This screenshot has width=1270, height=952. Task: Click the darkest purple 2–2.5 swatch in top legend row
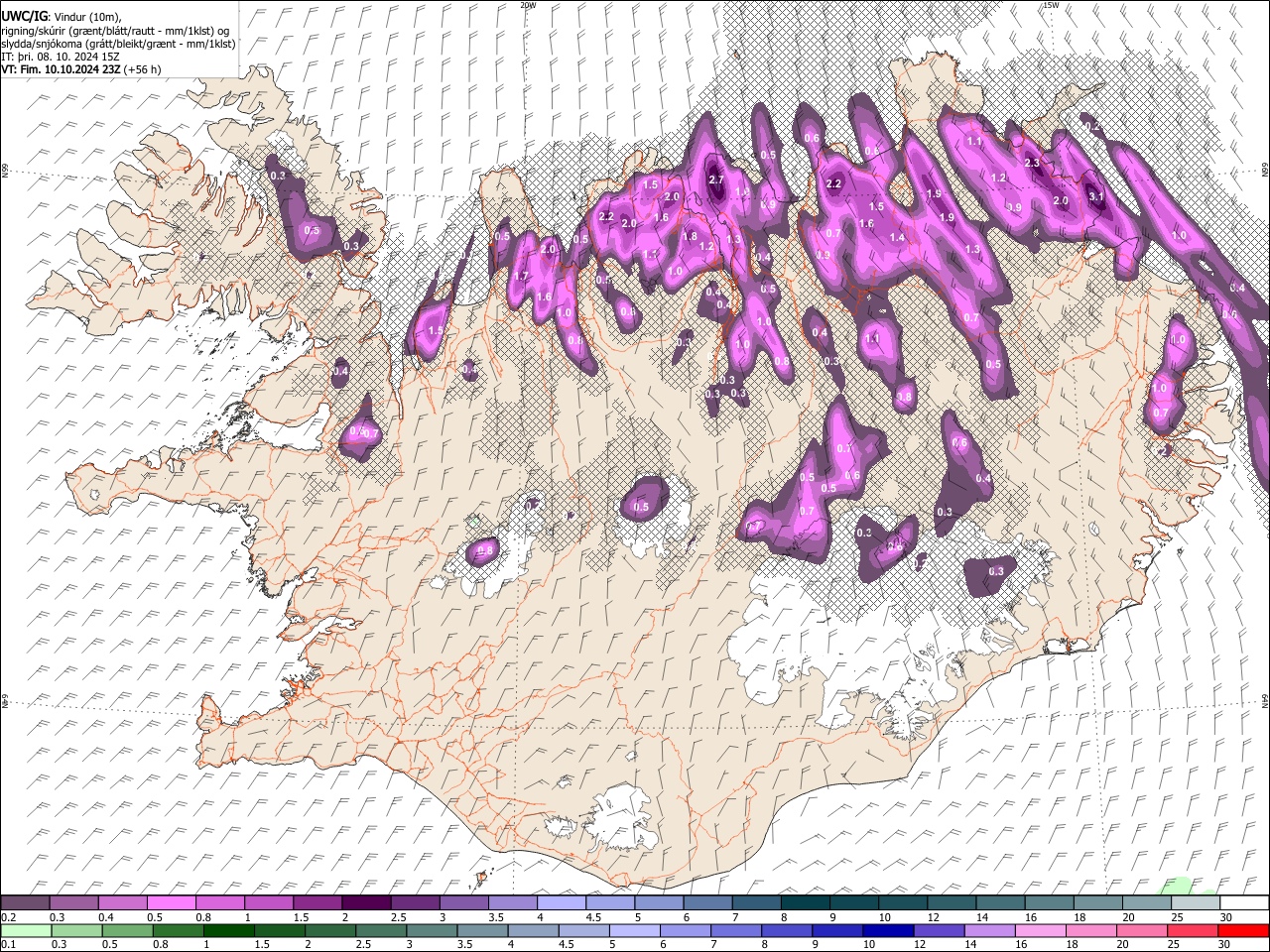366,903
